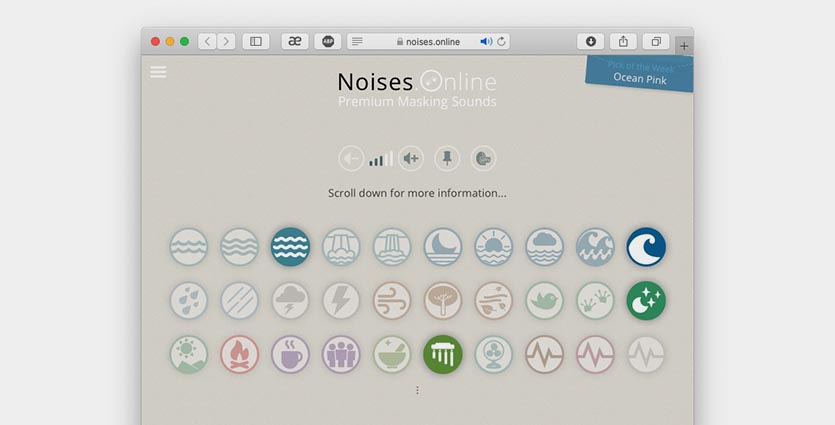Show Reader view from the address bar
The image size is (835, 425).
(x=357, y=42)
